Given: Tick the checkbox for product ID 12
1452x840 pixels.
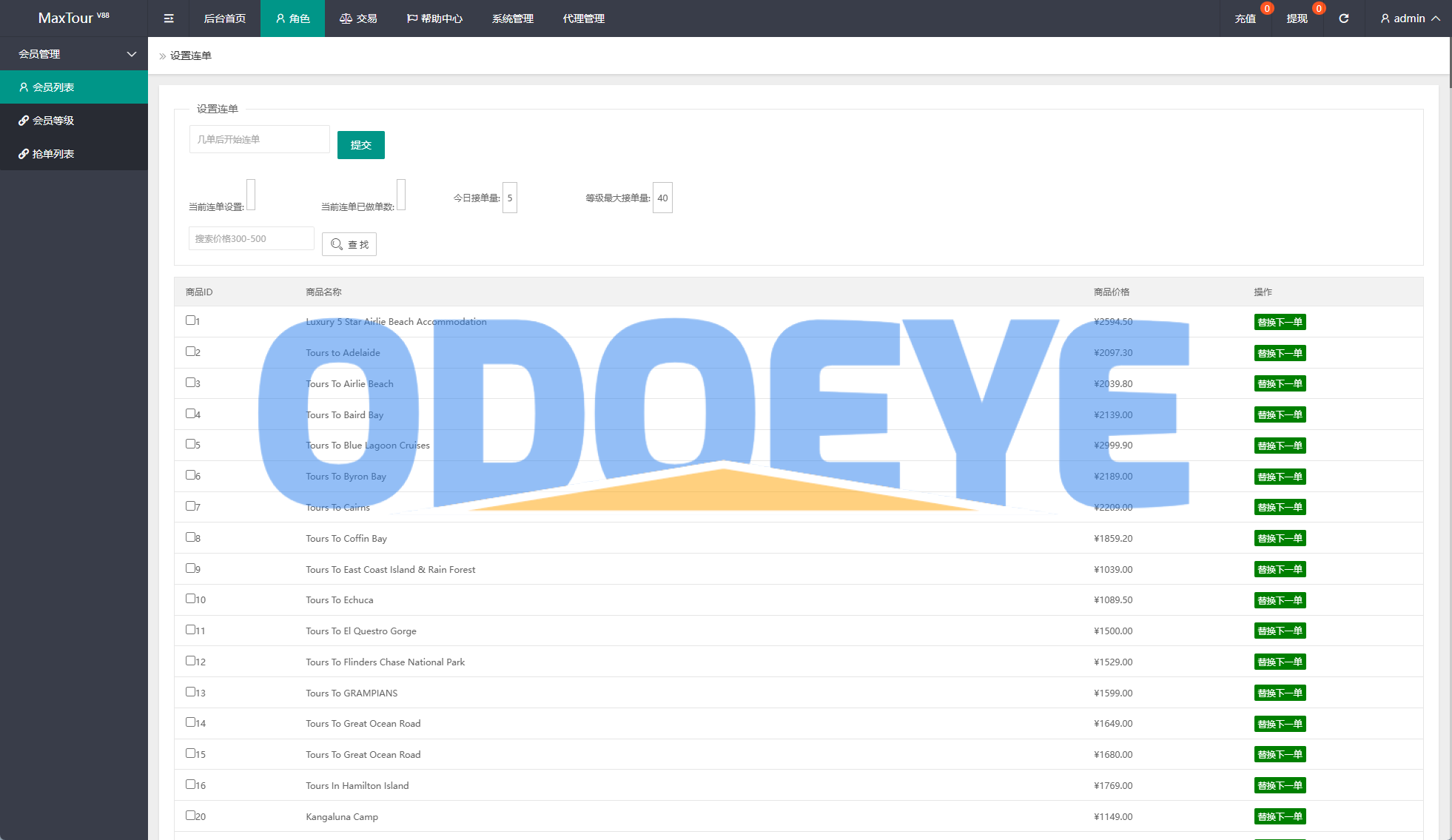Looking at the screenshot, I should [190, 661].
